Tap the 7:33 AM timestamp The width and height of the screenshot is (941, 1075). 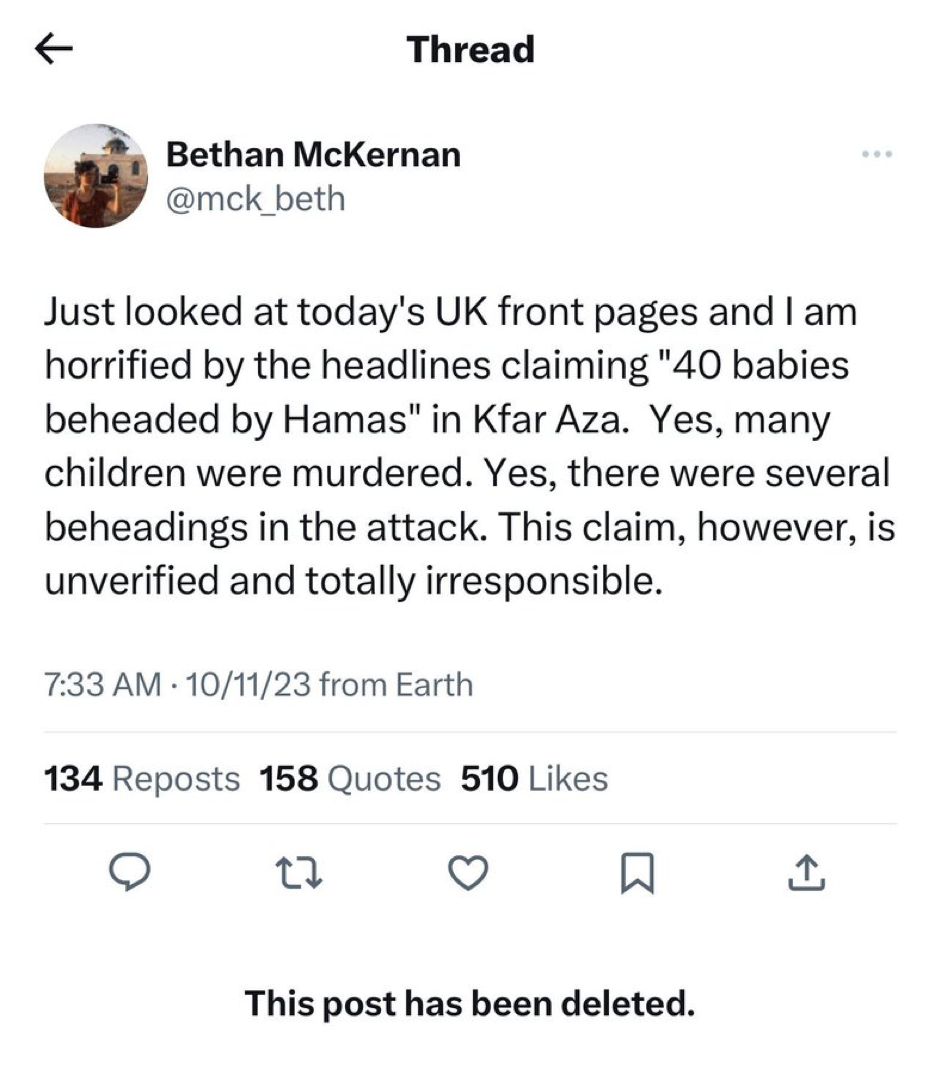(x=103, y=685)
